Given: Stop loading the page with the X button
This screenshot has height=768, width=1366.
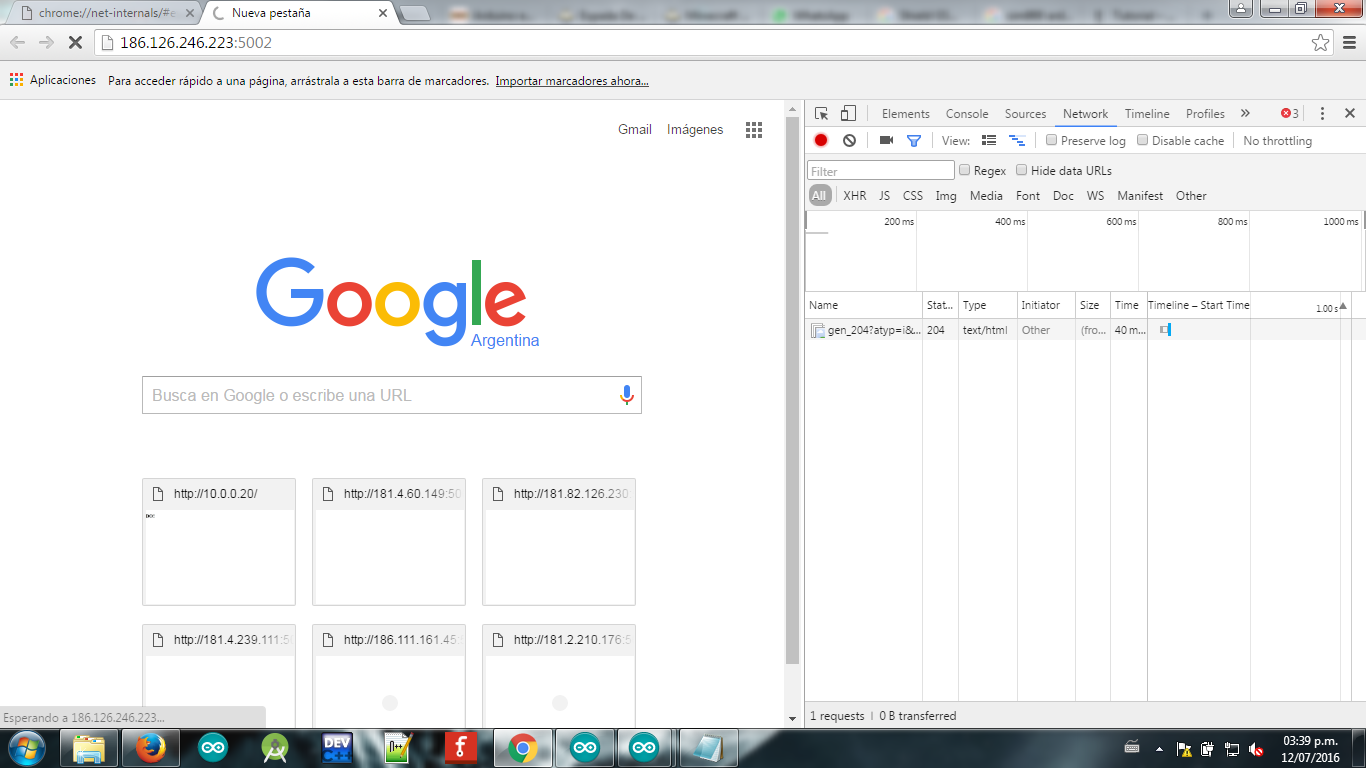Looking at the screenshot, I should pyautogui.click(x=77, y=43).
